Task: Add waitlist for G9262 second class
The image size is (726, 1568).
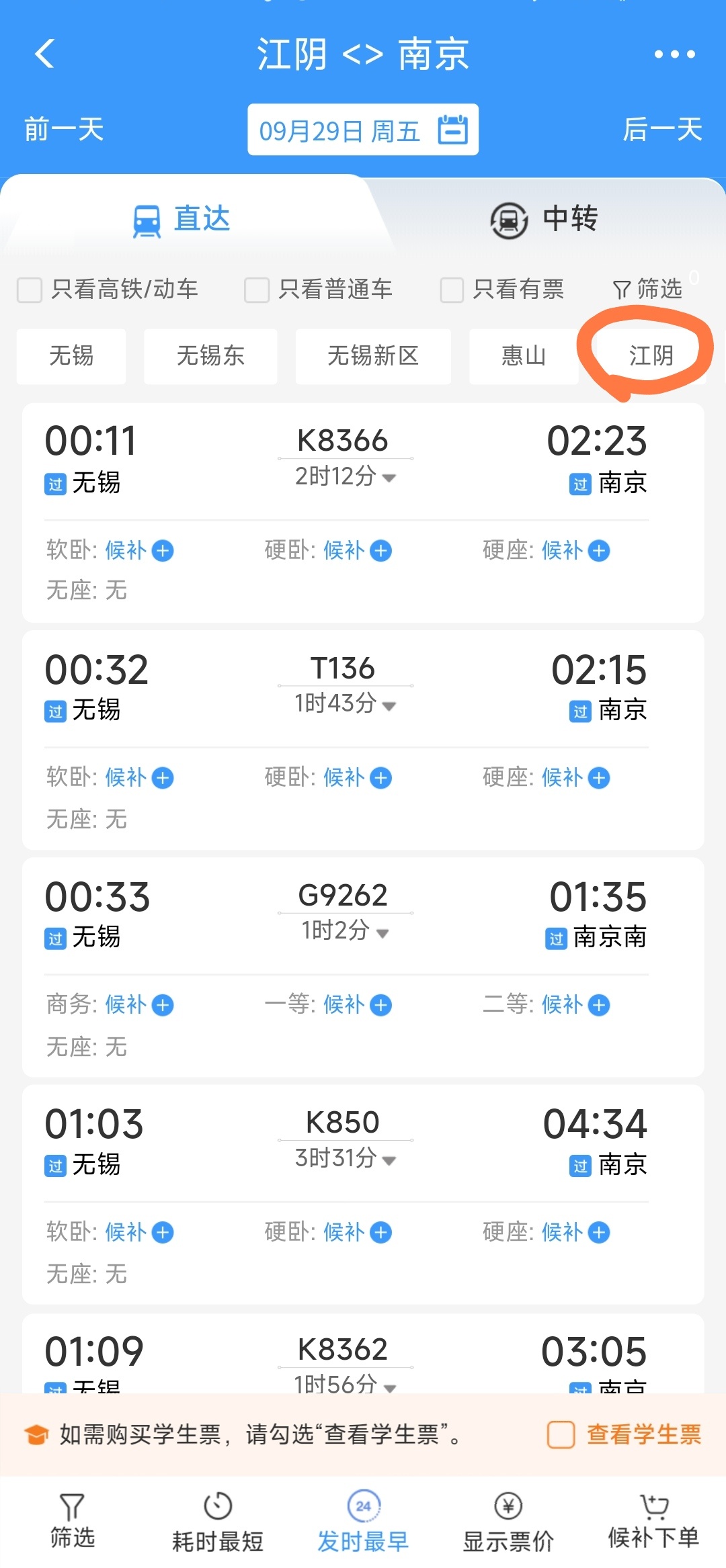Action: [x=599, y=1005]
